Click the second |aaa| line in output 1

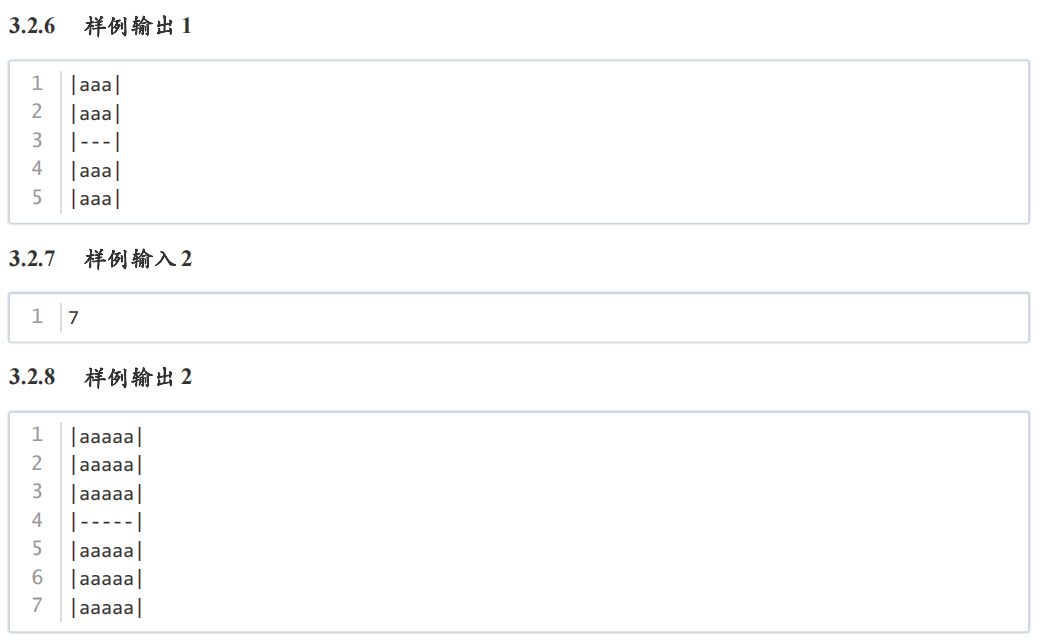[95, 113]
